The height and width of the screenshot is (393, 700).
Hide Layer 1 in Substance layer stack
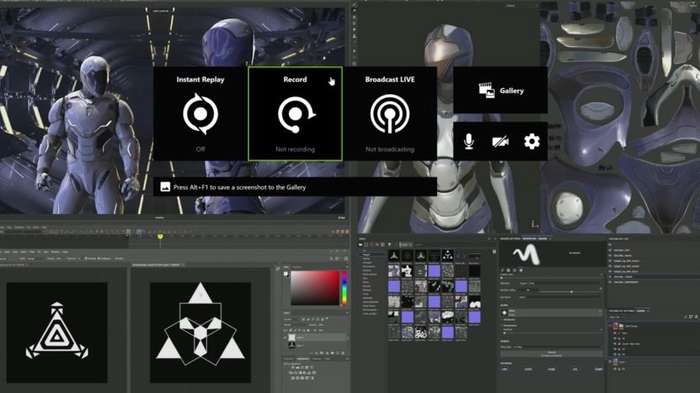point(610,362)
